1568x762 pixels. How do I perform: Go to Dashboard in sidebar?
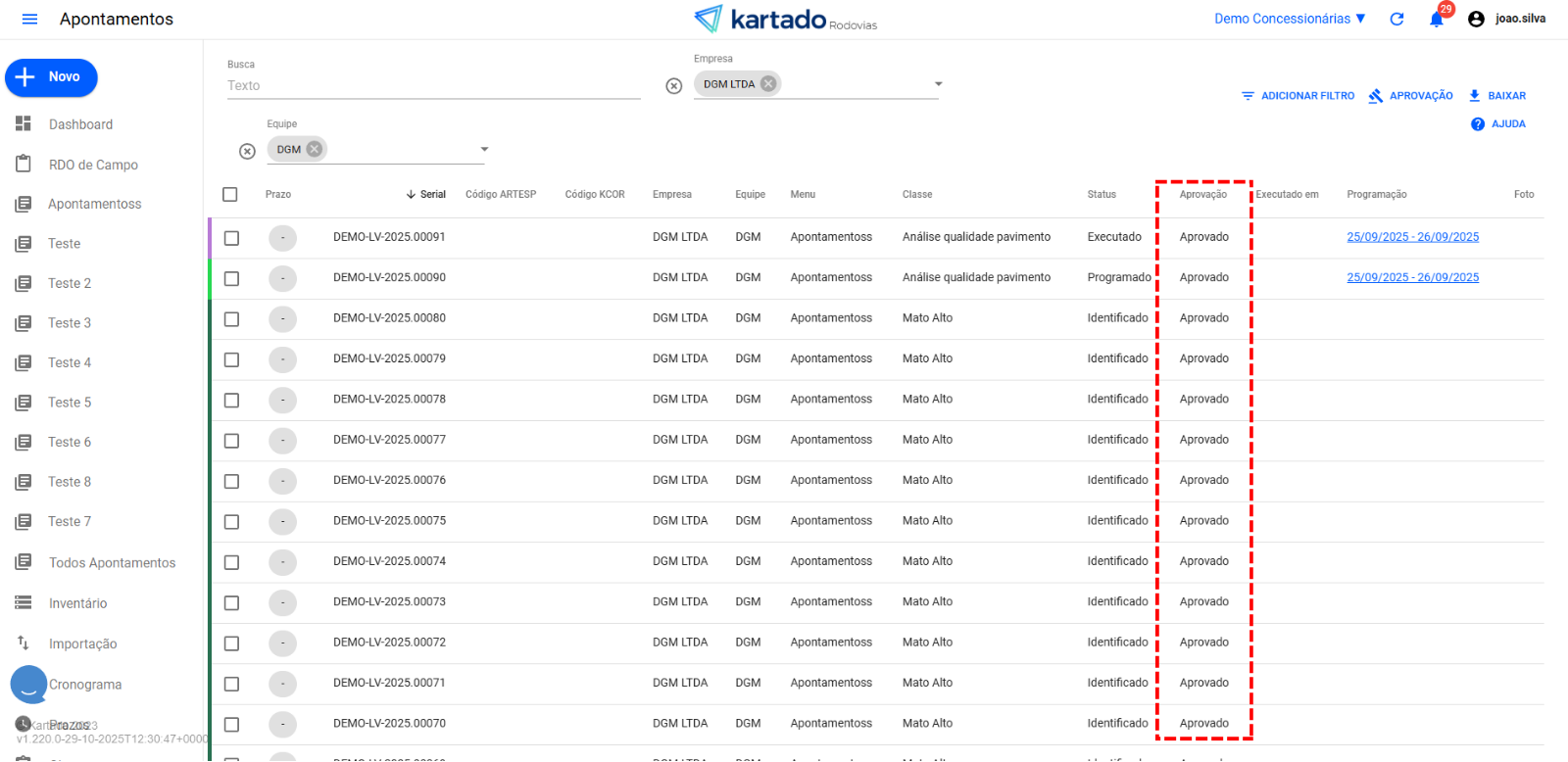coord(80,124)
